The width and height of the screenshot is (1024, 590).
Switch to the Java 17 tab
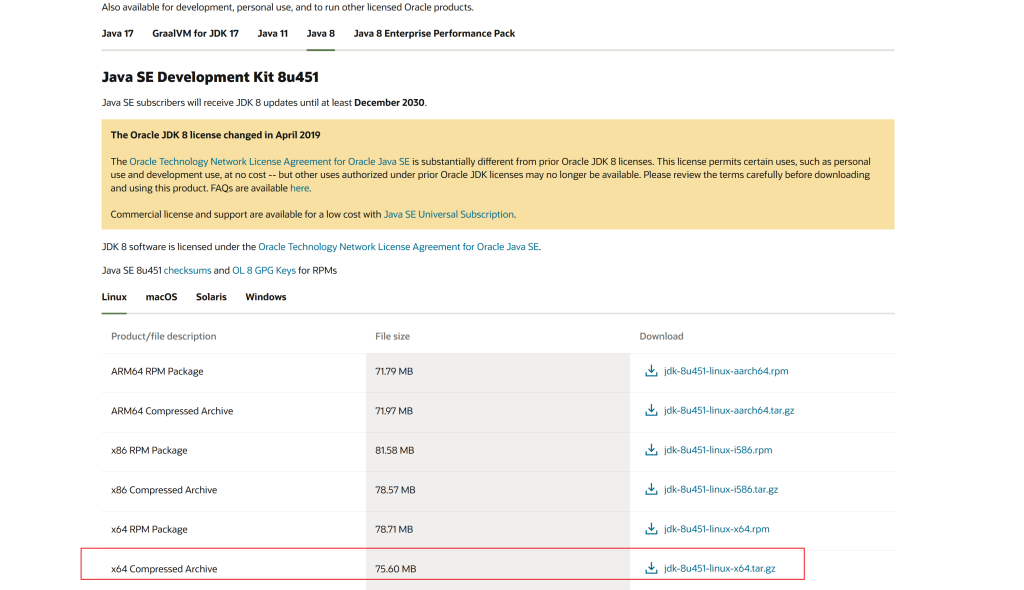[118, 33]
